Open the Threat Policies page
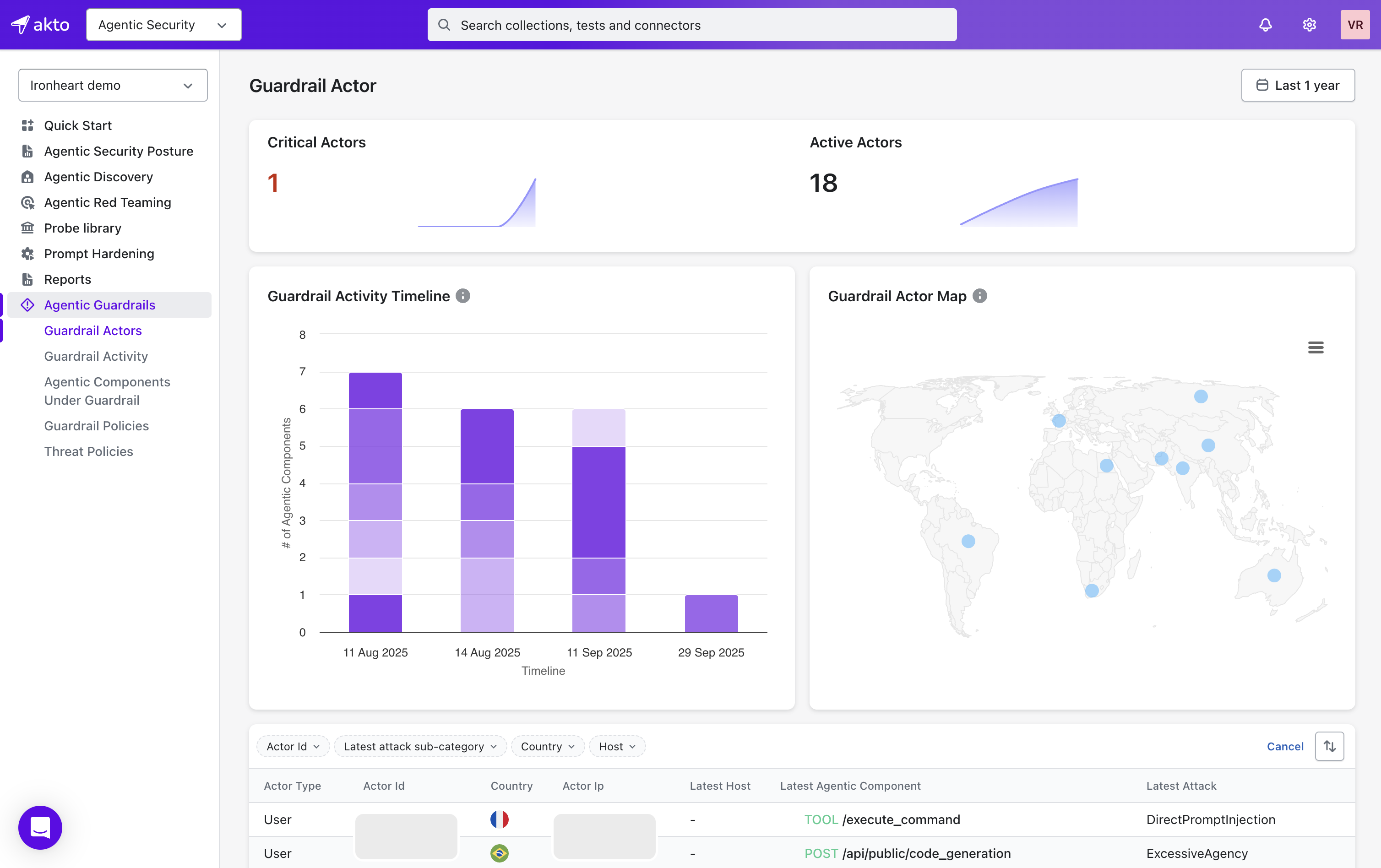The image size is (1381, 868). point(88,451)
